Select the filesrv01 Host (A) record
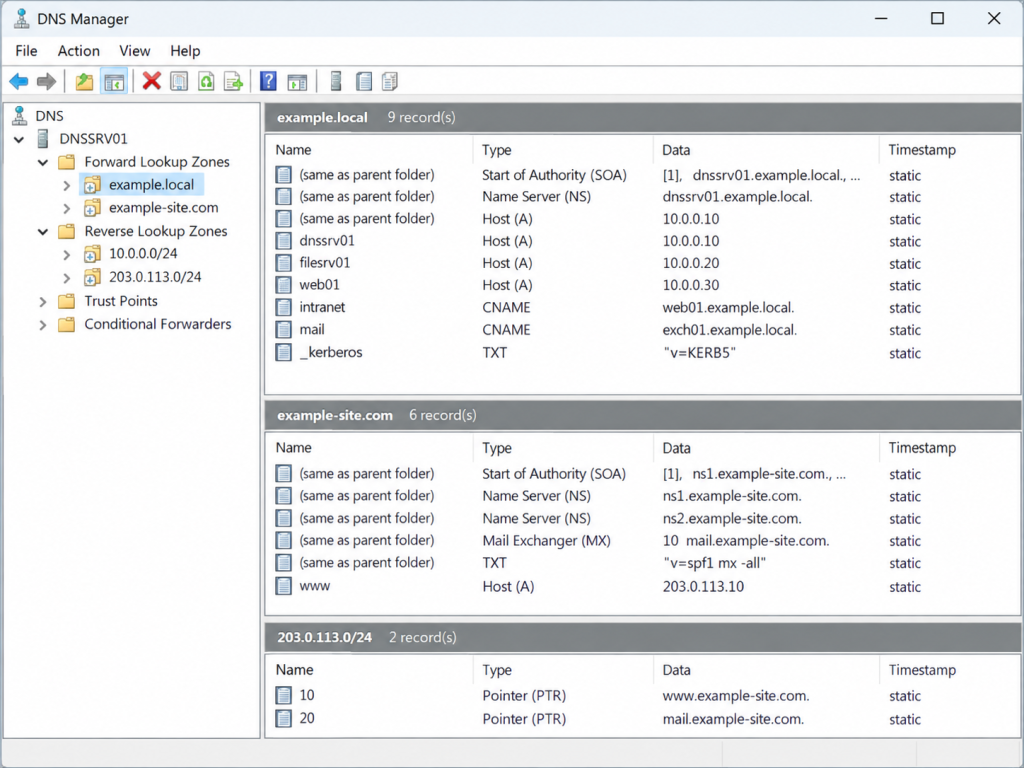The image size is (1024, 768). (643, 263)
